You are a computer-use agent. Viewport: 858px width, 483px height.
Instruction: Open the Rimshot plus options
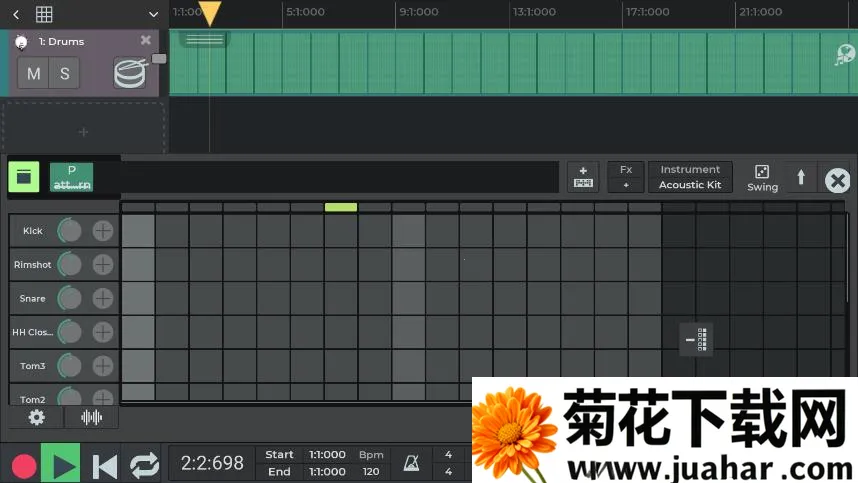[x=102, y=265]
